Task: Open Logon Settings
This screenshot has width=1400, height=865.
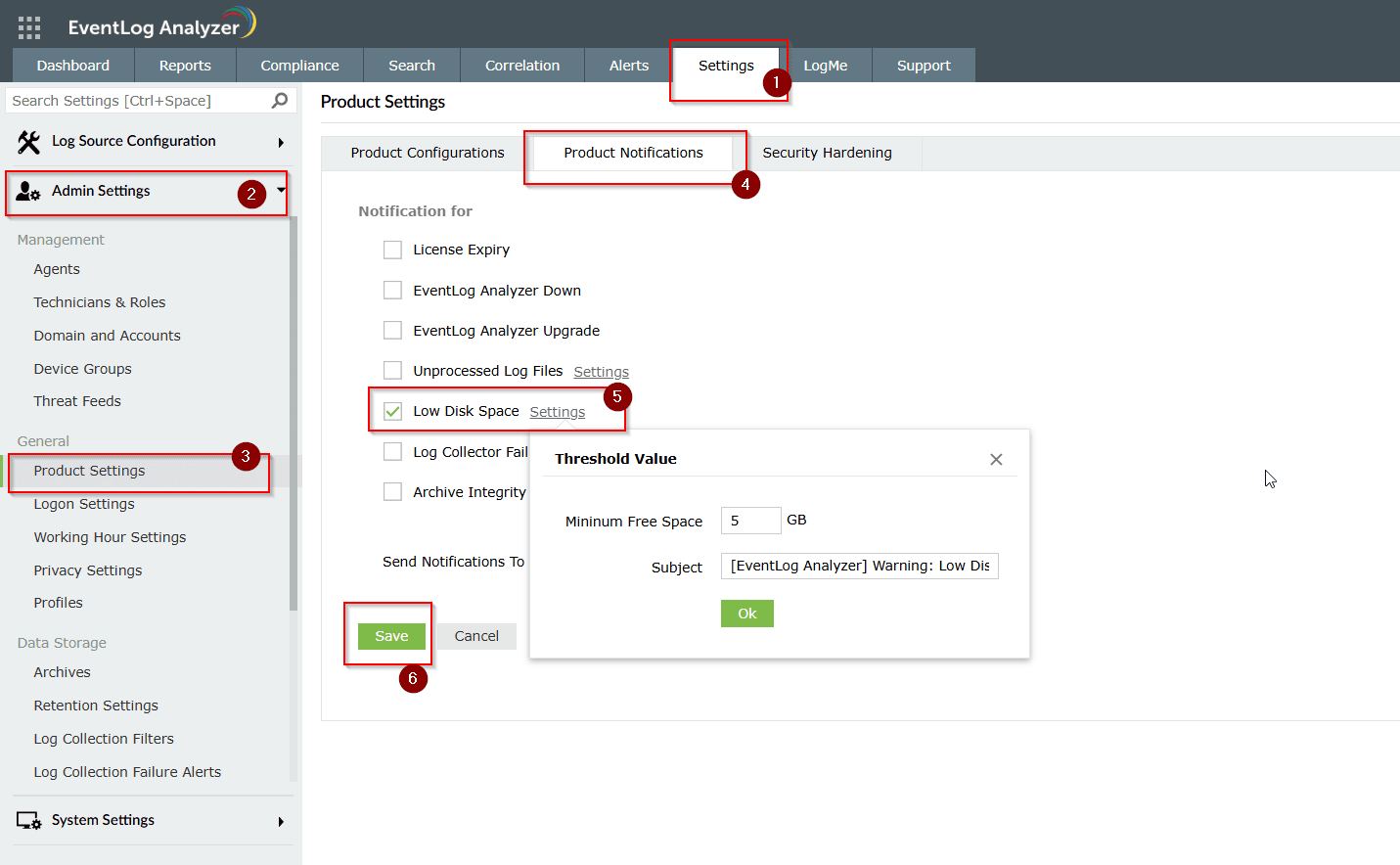Action: [84, 504]
